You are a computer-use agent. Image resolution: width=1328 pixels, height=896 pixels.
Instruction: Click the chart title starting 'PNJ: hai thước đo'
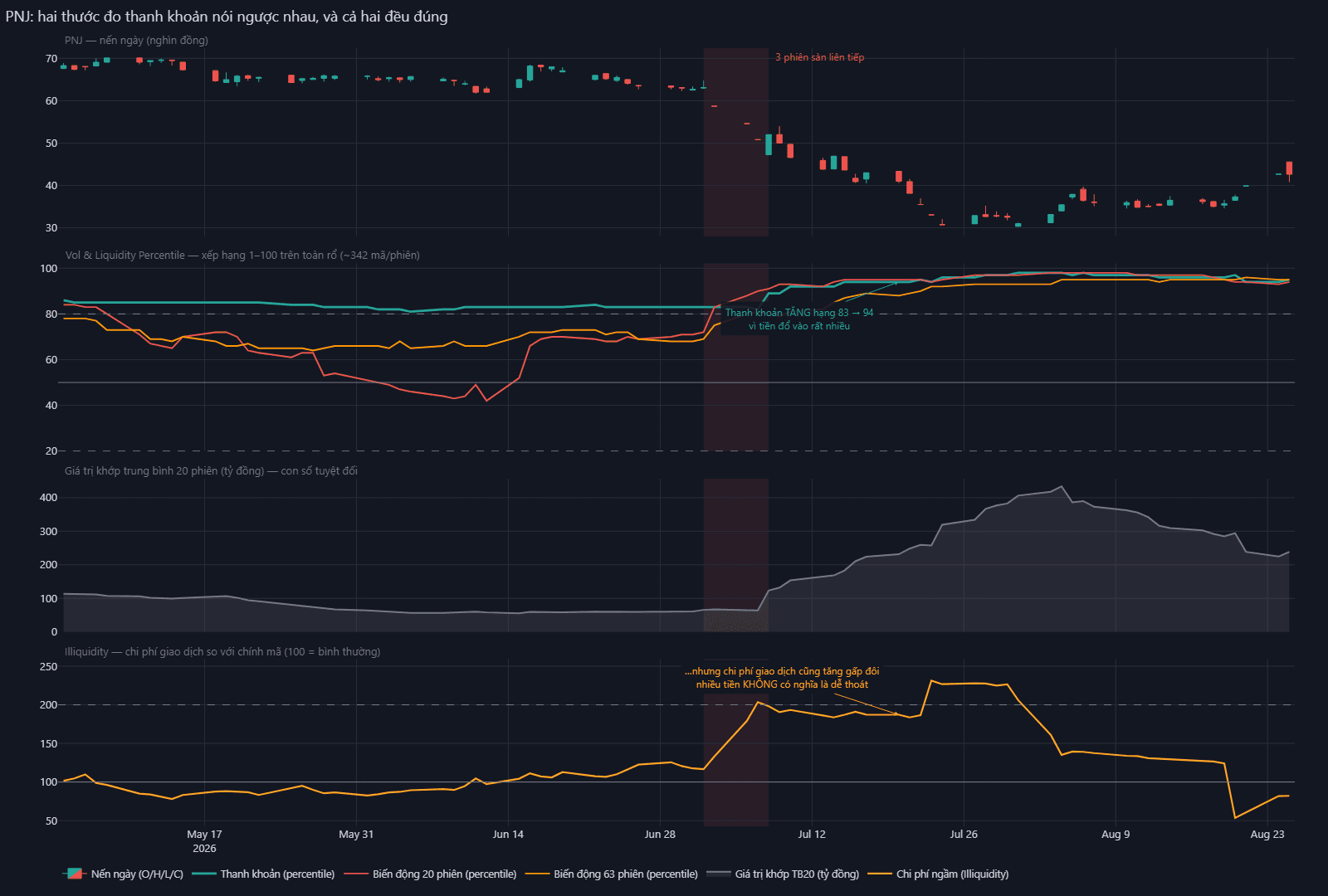(x=227, y=17)
